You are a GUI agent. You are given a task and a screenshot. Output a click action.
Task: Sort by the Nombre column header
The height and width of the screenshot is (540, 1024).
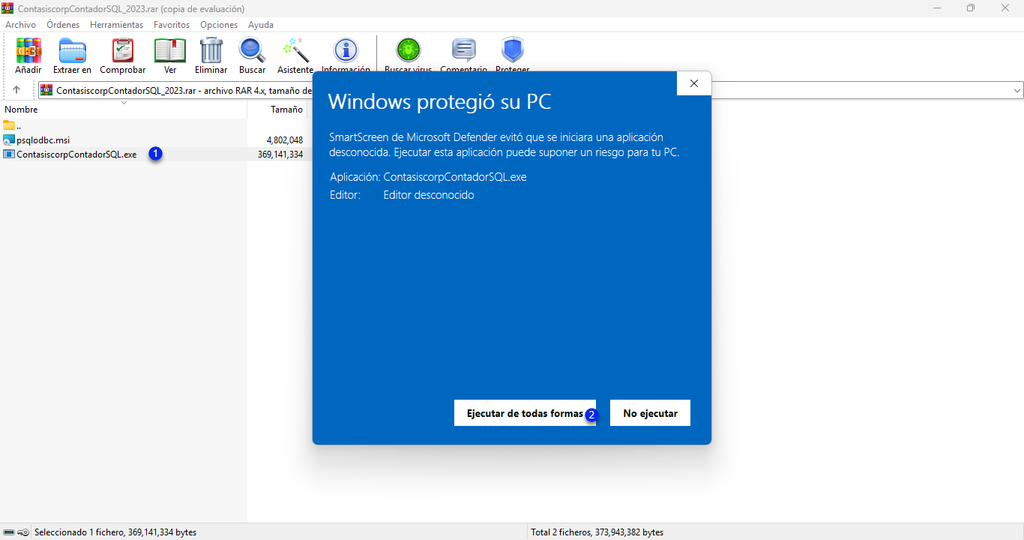21,109
